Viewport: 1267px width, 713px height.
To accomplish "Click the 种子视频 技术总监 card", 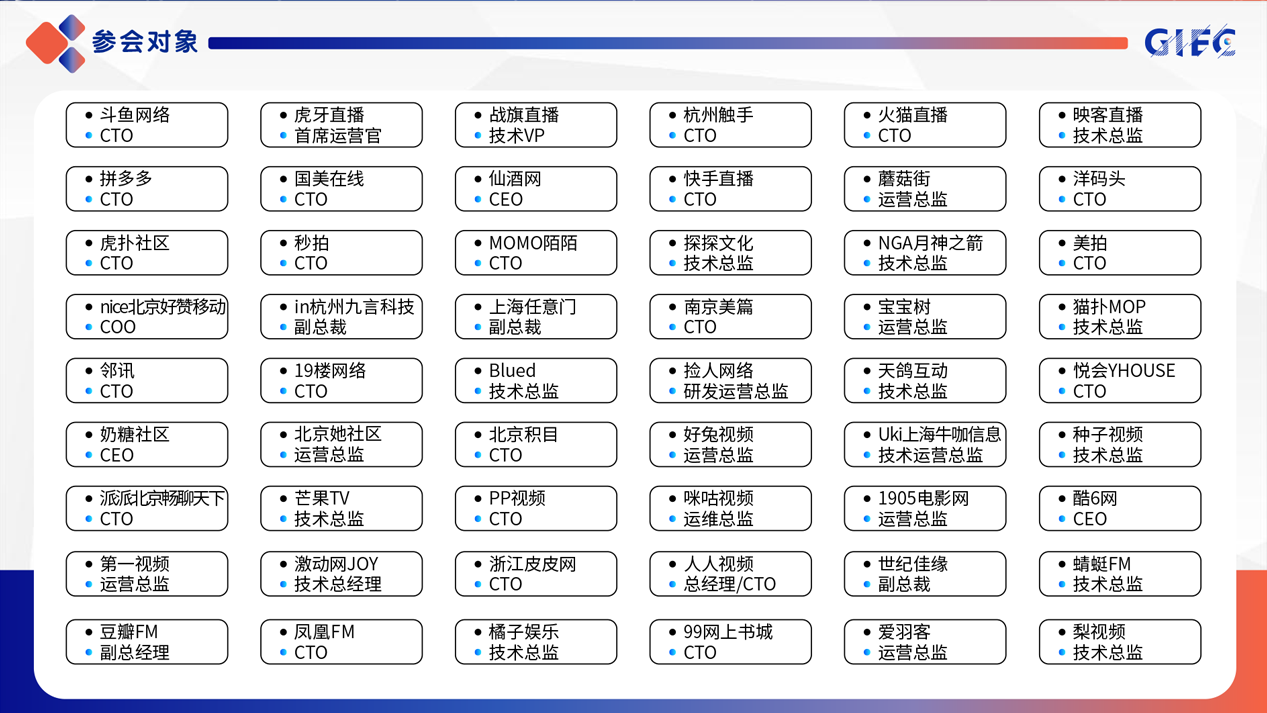I will pos(1120,445).
